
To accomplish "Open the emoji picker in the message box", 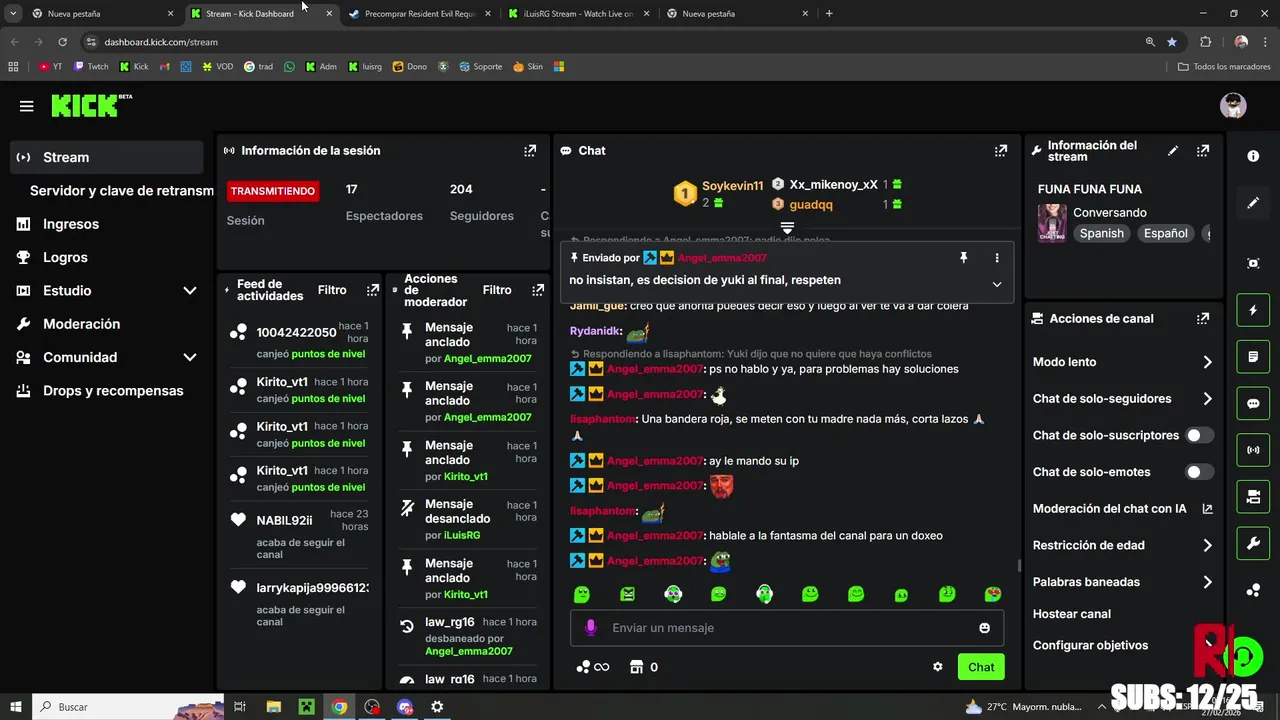I will (x=985, y=628).
